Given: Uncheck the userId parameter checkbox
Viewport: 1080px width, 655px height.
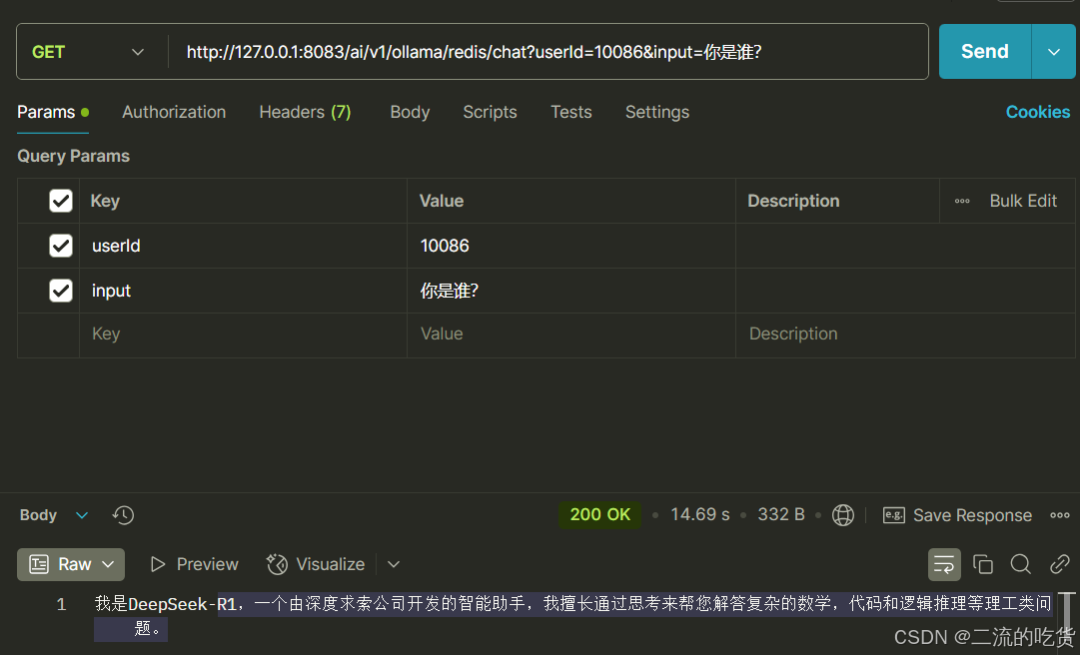Looking at the screenshot, I should (61, 246).
